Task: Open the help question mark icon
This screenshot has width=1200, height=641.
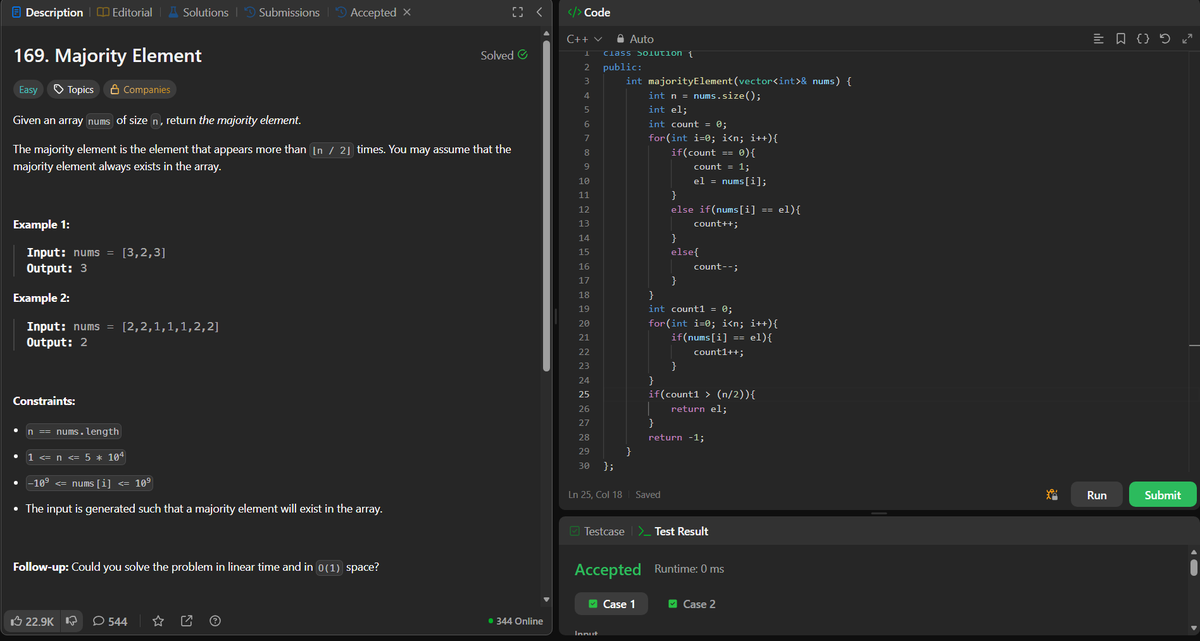Action: 215,621
